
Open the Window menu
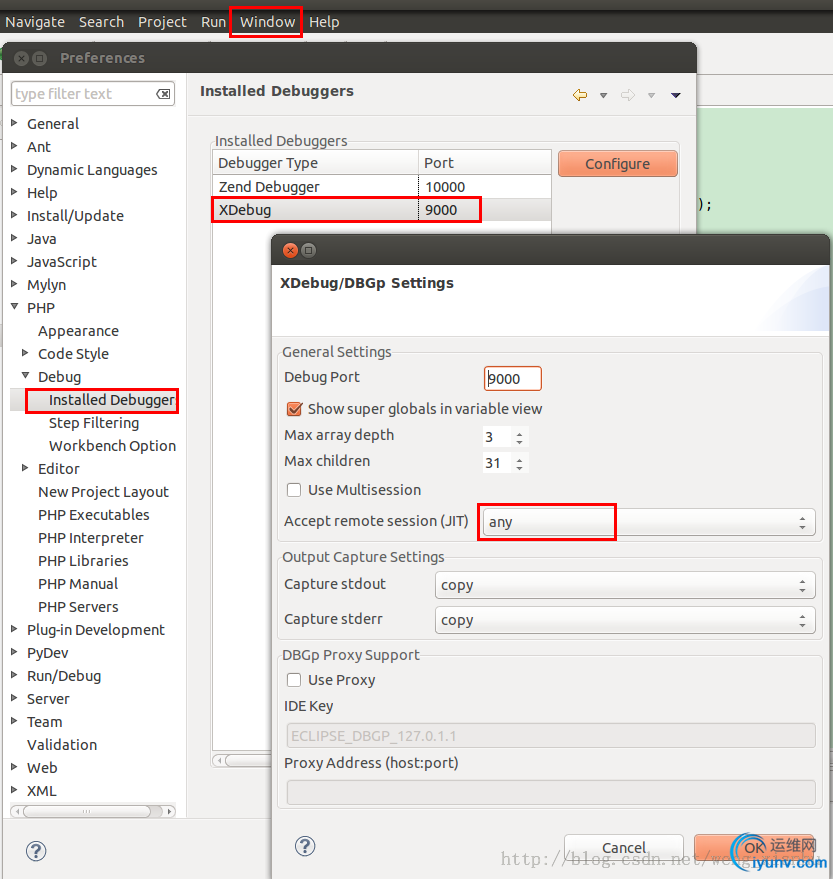[267, 22]
